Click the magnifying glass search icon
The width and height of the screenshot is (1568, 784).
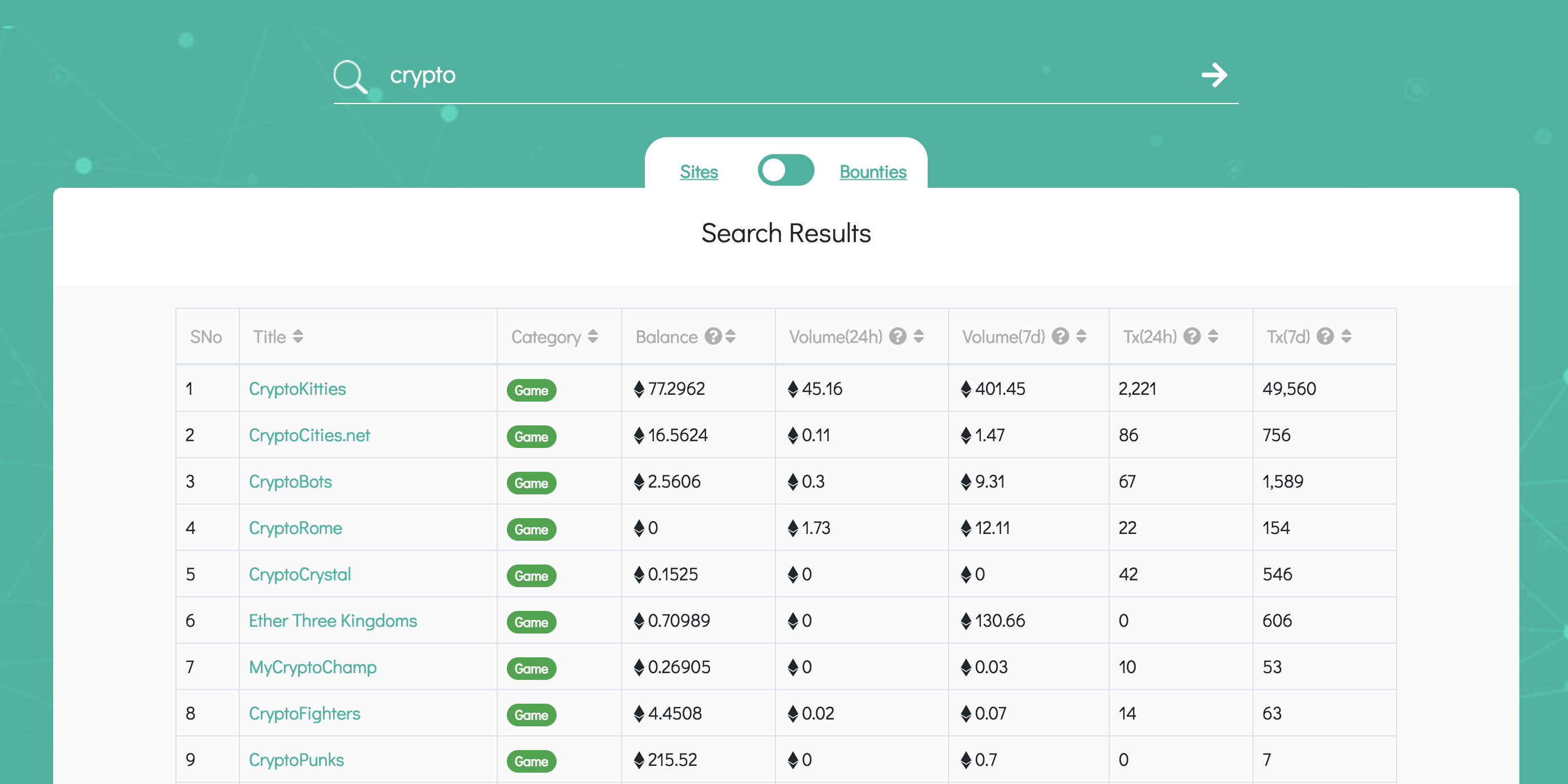point(350,77)
